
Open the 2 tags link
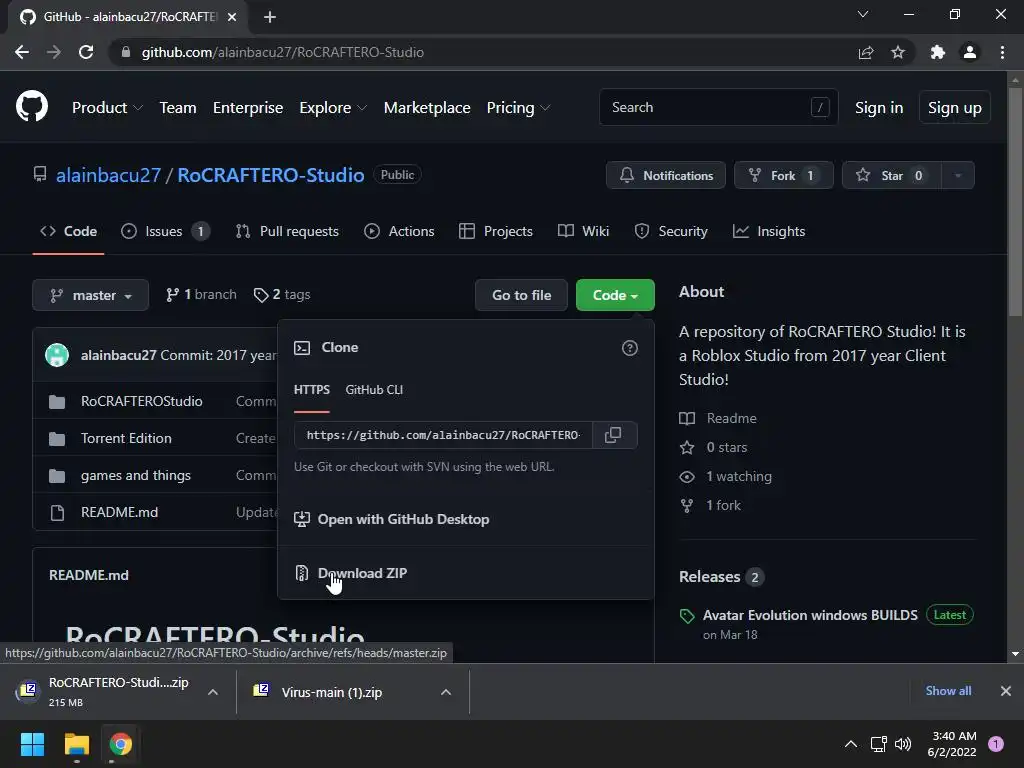click(282, 295)
